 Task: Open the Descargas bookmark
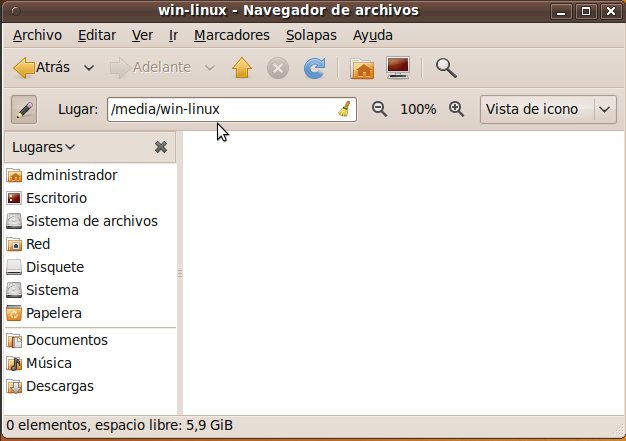pyautogui.click(x=90, y=387)
